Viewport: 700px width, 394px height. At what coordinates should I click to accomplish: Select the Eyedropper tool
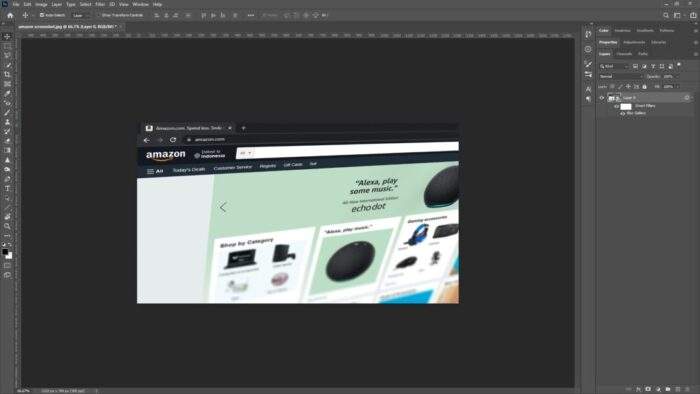tap(7, 93)
